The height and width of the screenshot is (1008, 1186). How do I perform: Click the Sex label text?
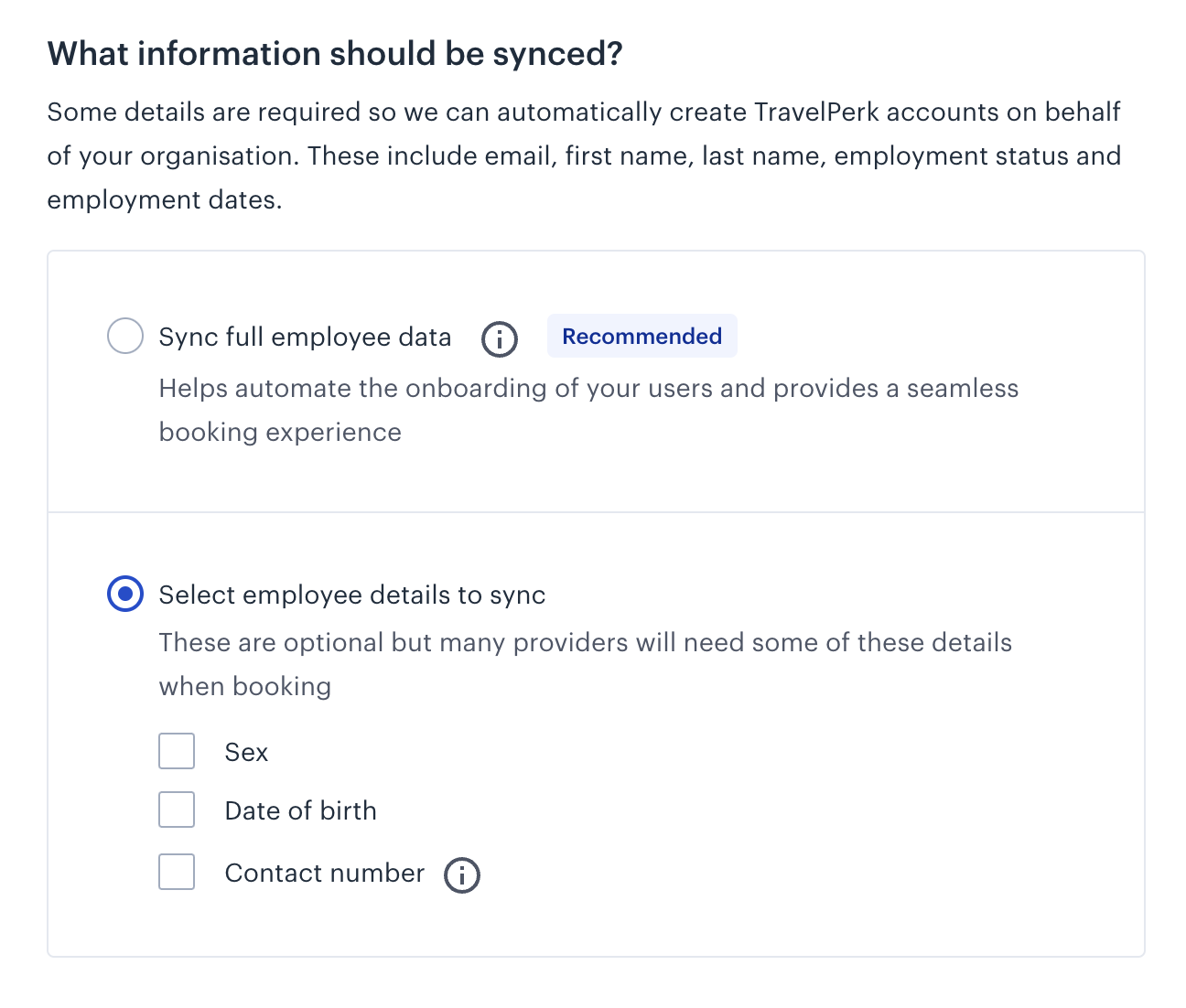246,752
